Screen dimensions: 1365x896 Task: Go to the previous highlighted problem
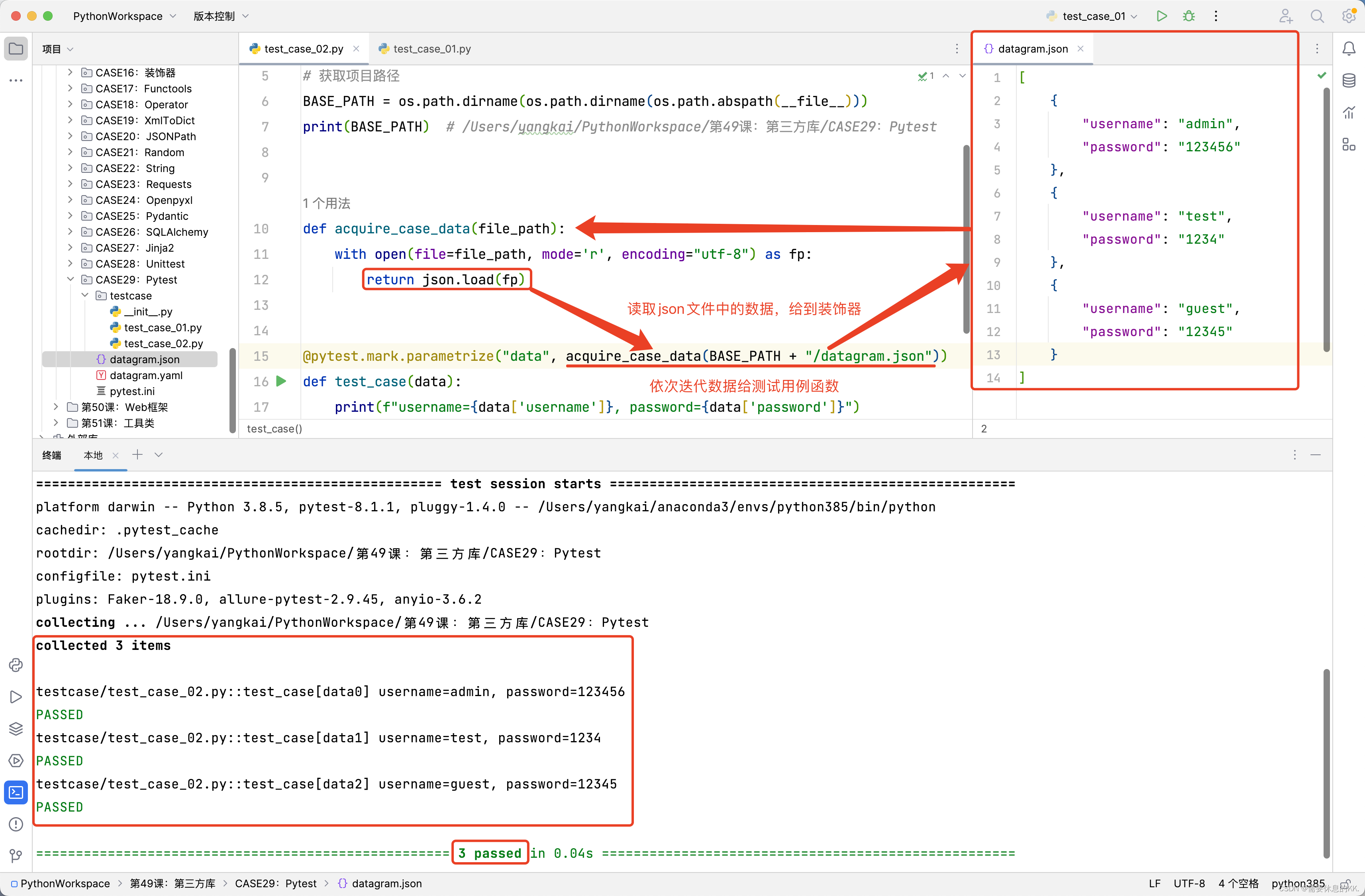946,76
